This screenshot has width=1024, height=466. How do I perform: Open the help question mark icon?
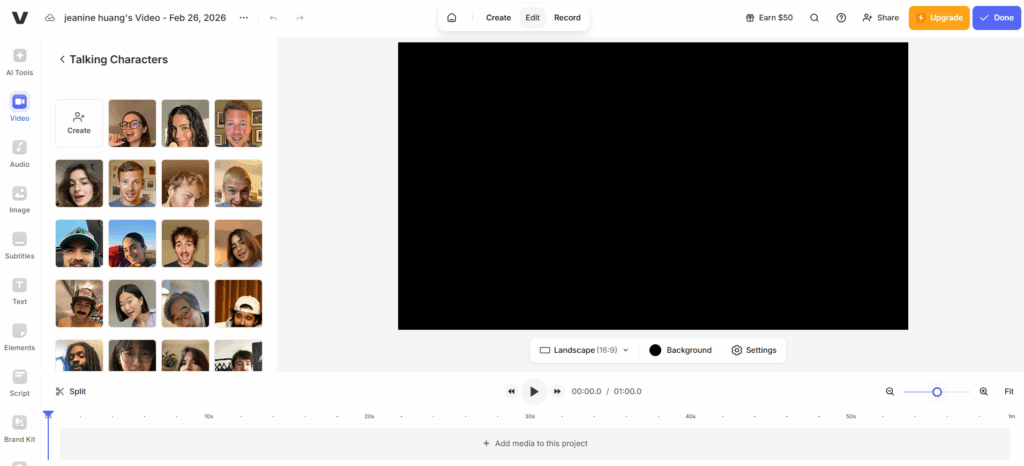point(841,18)
